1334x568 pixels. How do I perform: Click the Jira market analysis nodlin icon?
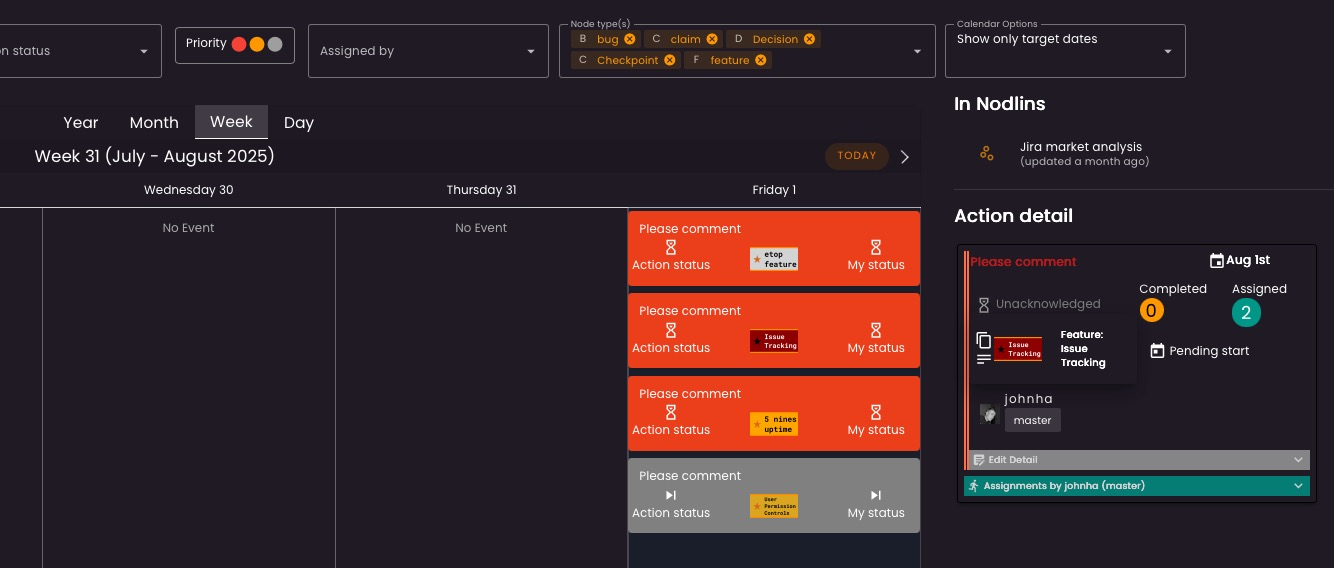click(x=987, y=153)
